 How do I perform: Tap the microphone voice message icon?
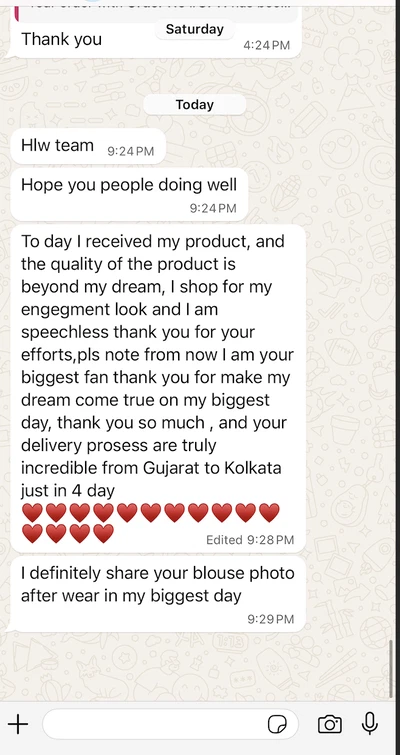370,723
